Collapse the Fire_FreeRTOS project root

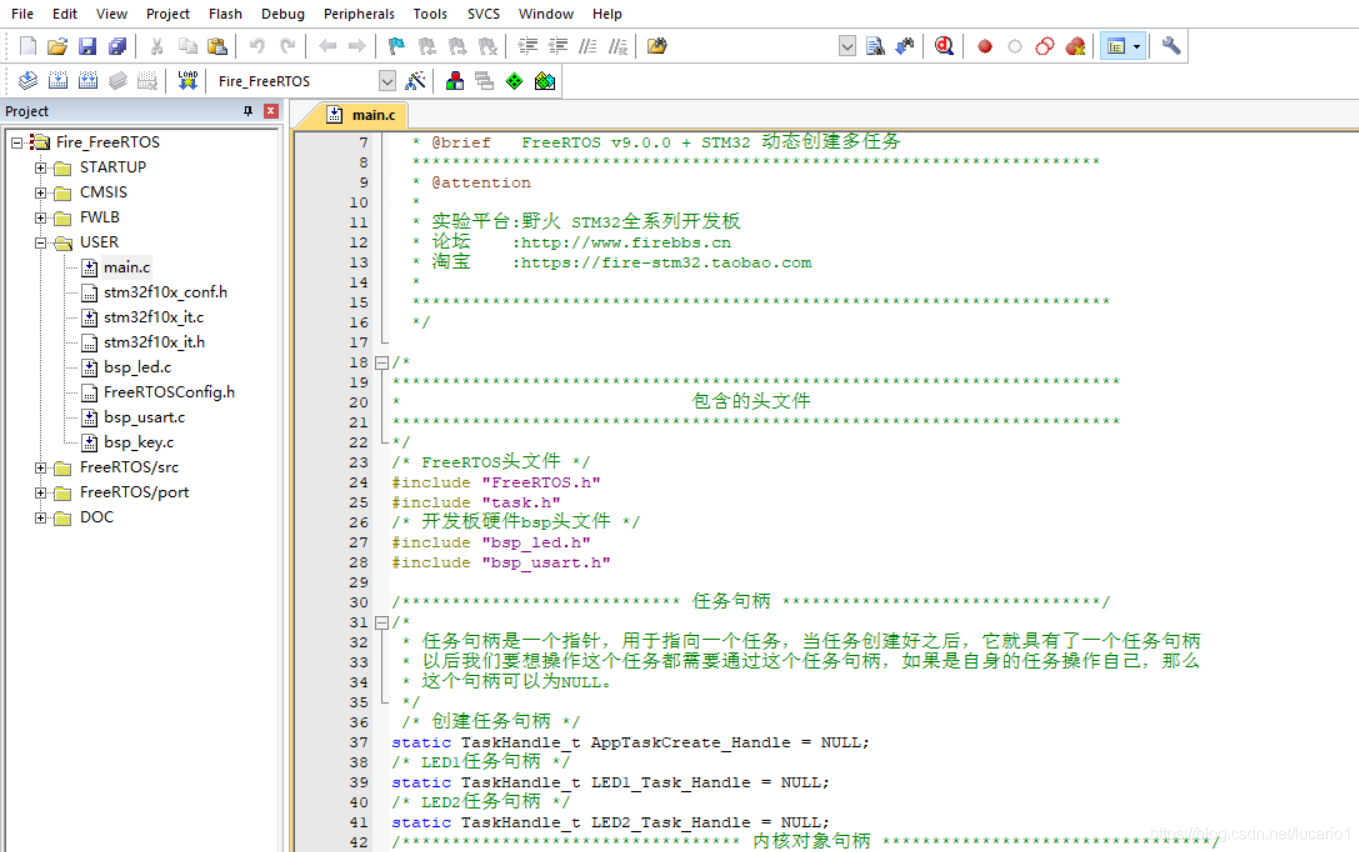point(17,142)
